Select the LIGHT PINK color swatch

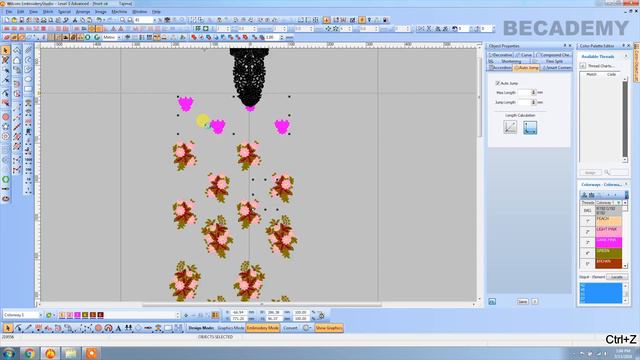point(609,231)
